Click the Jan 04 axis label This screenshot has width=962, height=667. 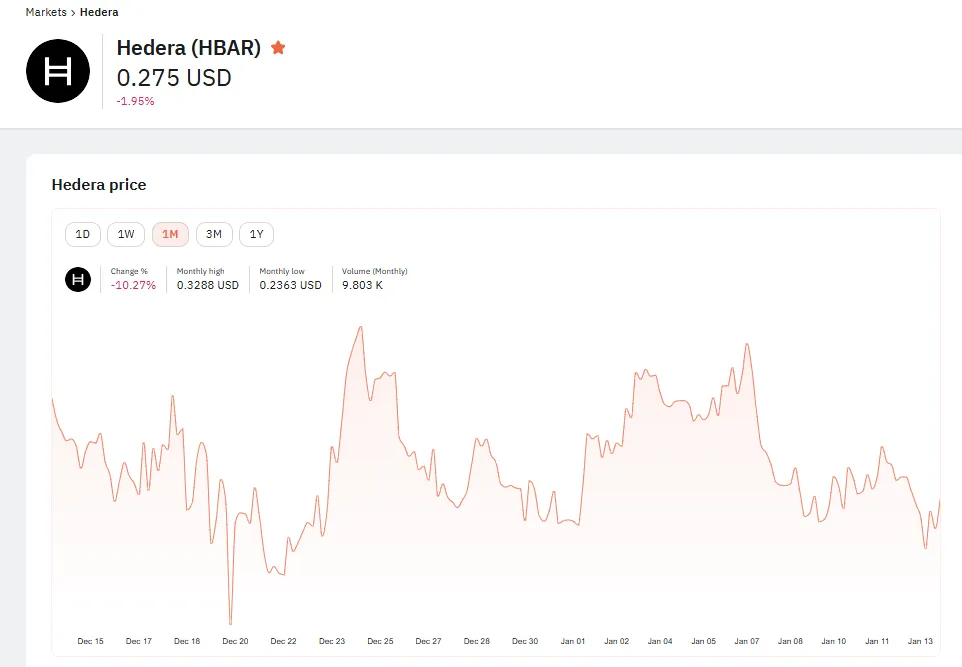click(660, 641)
